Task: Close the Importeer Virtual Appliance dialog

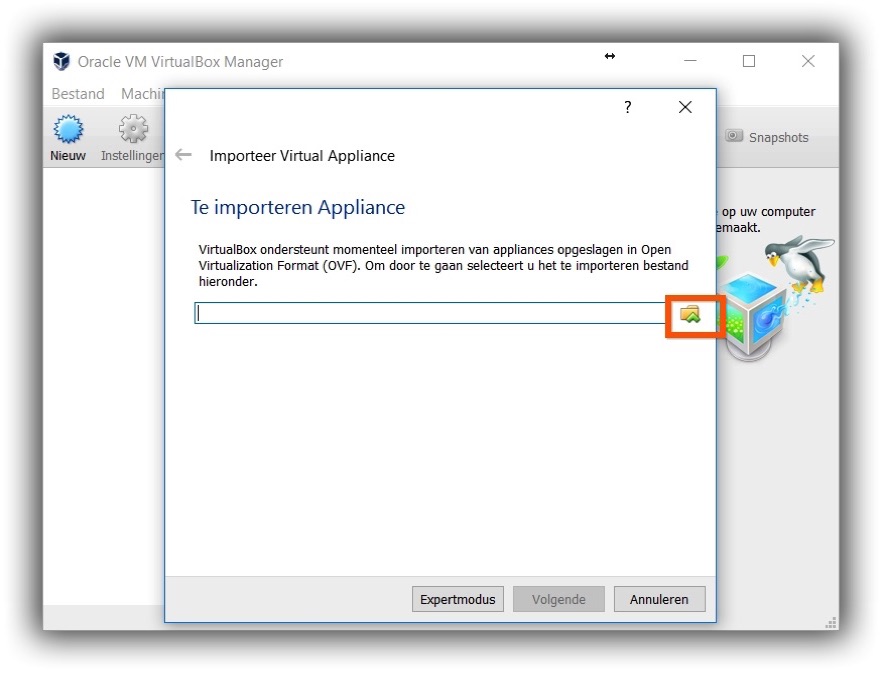Action: 685,107
